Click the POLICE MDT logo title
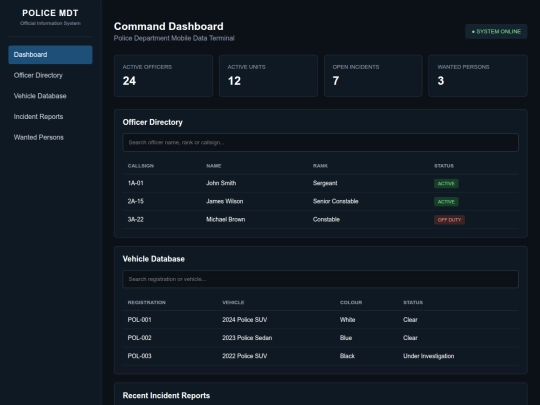 [x=50, y=13]
